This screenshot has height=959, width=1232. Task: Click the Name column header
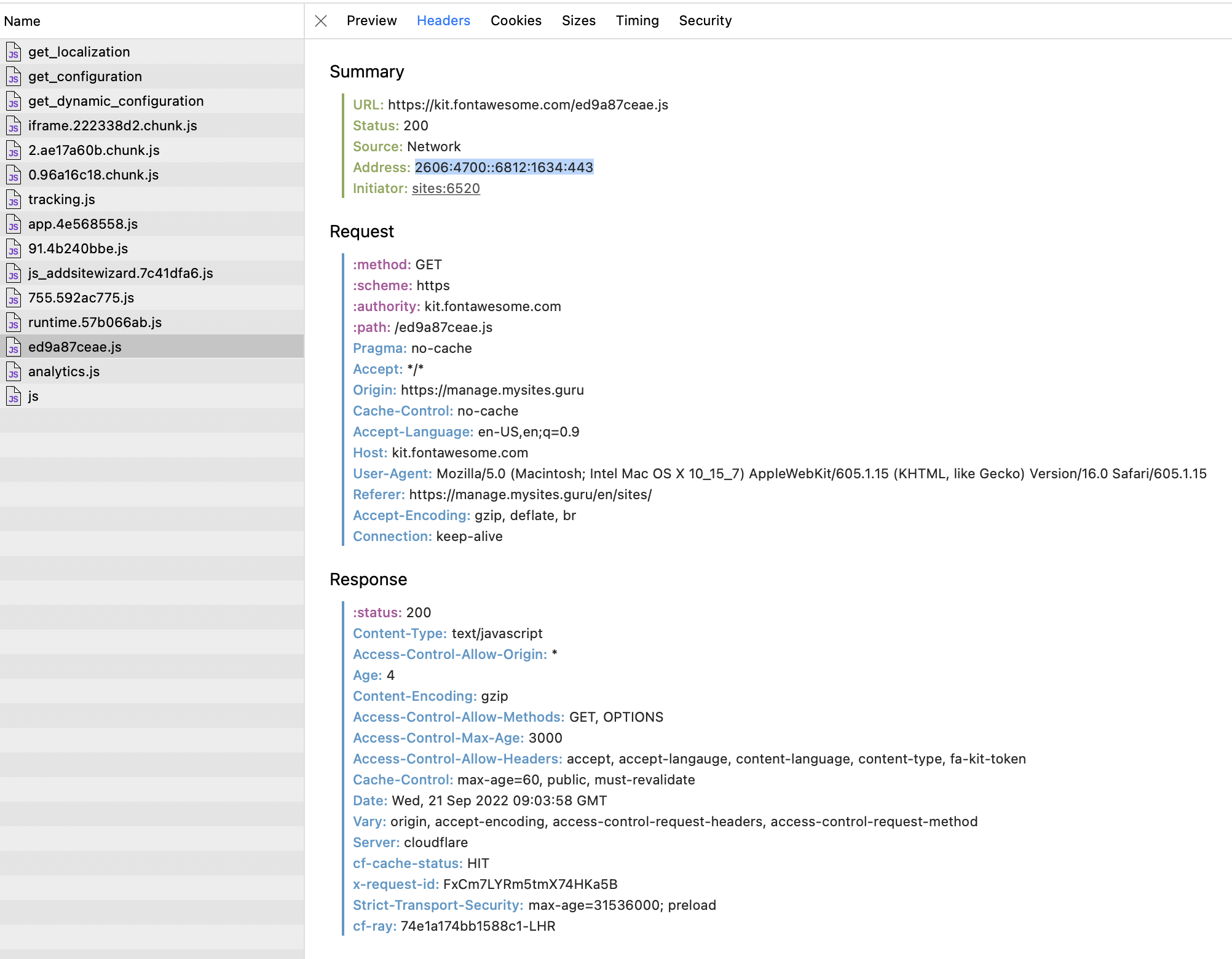coord(22,21)
